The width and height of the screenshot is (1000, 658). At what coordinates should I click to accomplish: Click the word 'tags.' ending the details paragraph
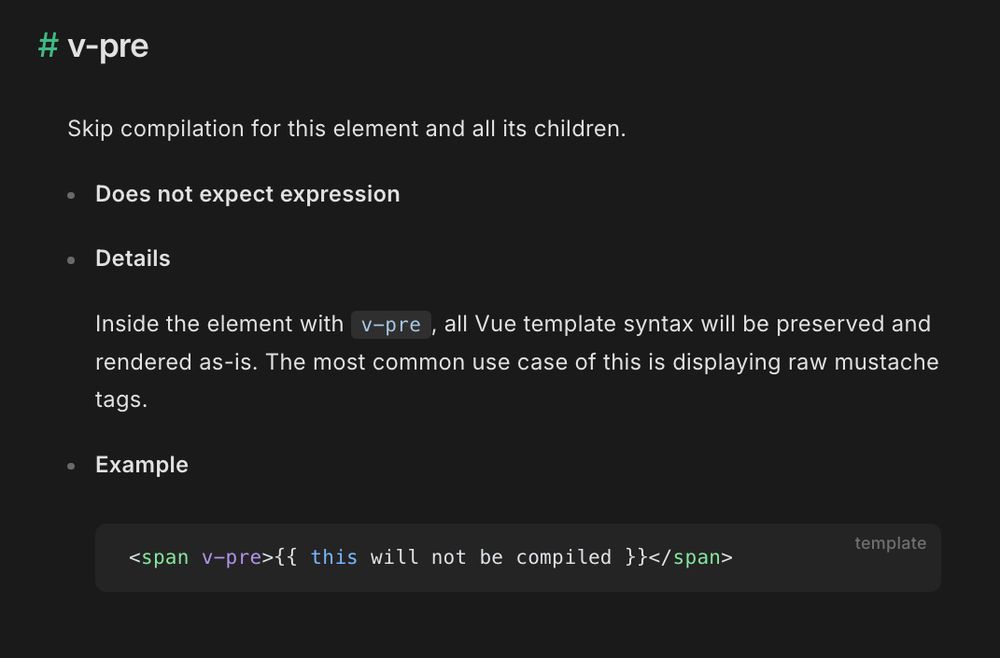tap(121, 400)
